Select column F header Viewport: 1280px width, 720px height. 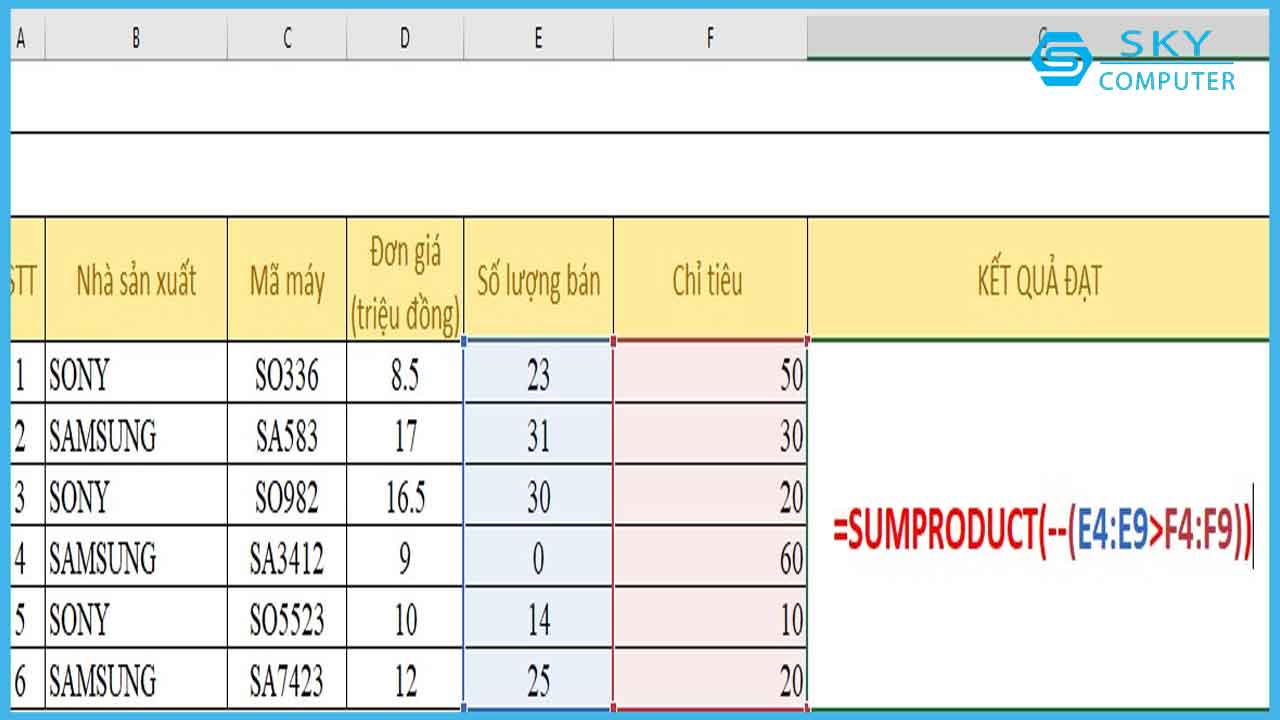coord(710,38)
